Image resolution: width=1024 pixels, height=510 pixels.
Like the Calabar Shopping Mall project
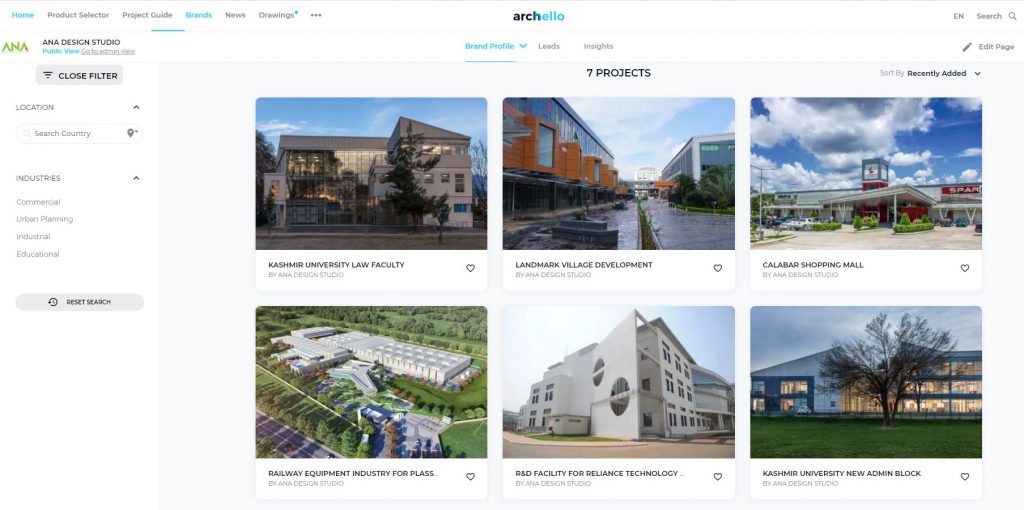[x=965, y=268]
